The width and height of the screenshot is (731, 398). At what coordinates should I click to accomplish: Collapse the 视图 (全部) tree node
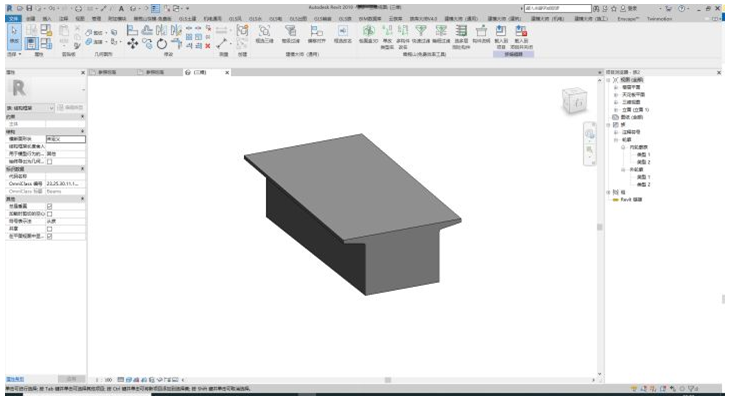608,80
